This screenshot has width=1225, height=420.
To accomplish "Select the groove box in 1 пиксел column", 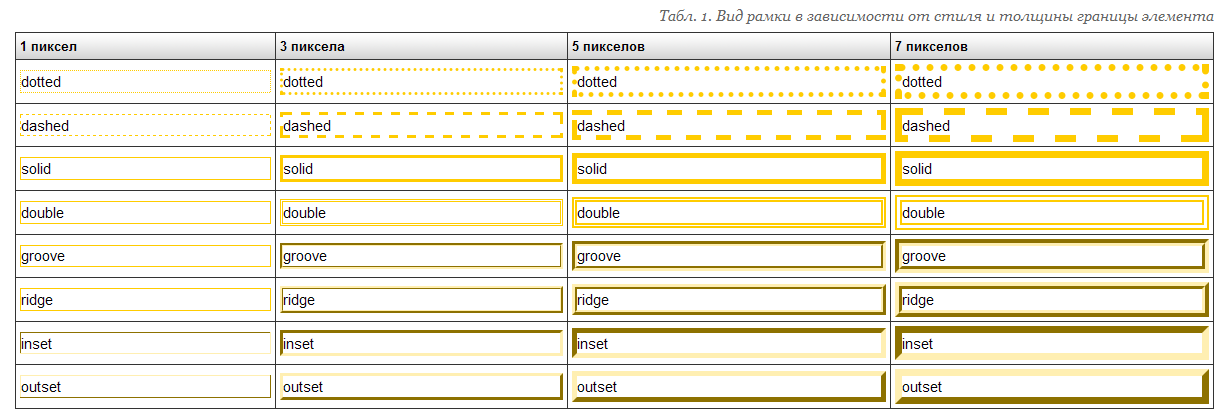I will 146,256.
